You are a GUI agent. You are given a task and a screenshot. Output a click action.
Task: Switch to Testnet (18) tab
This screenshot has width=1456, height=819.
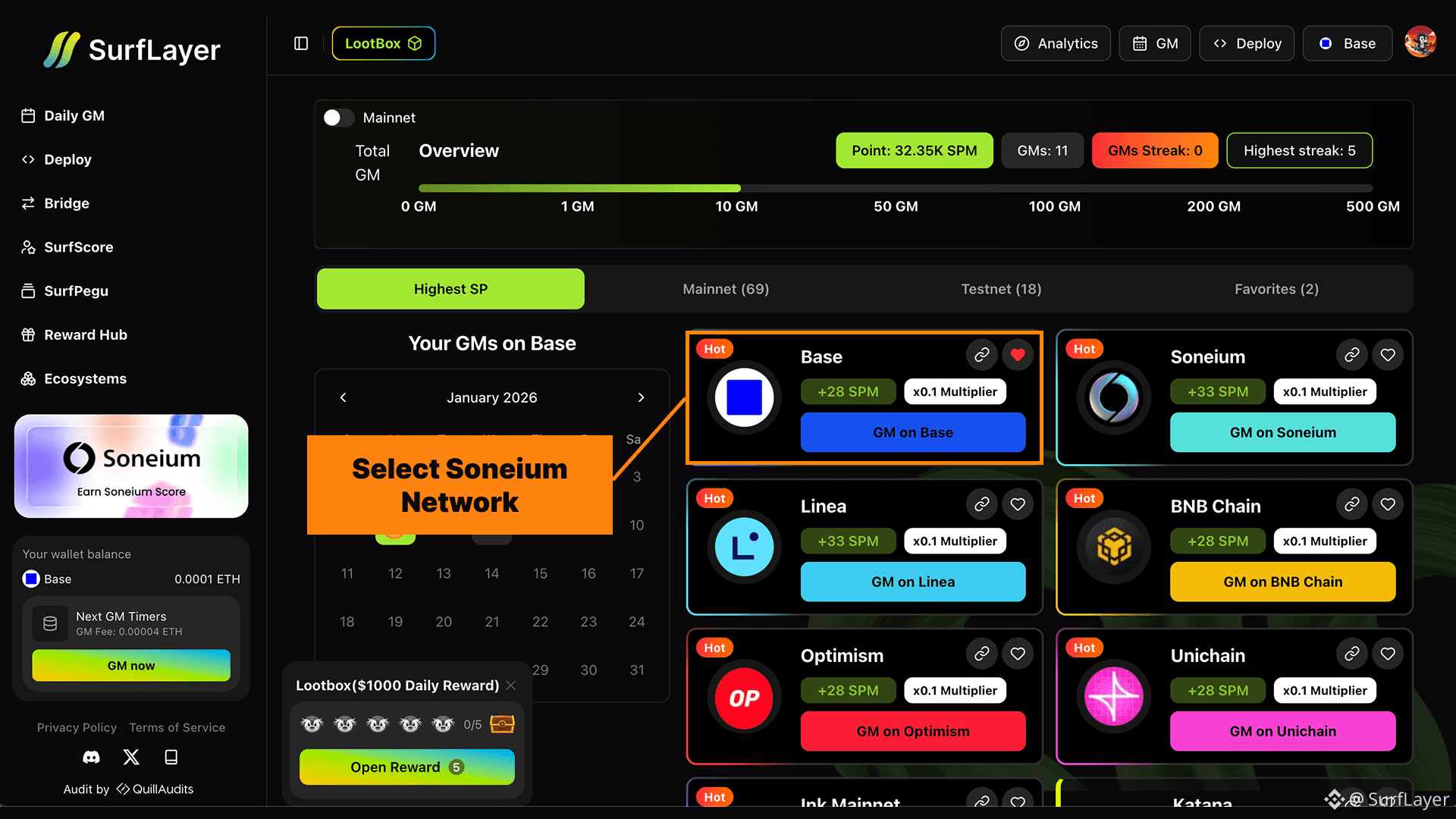[1001, 289]
